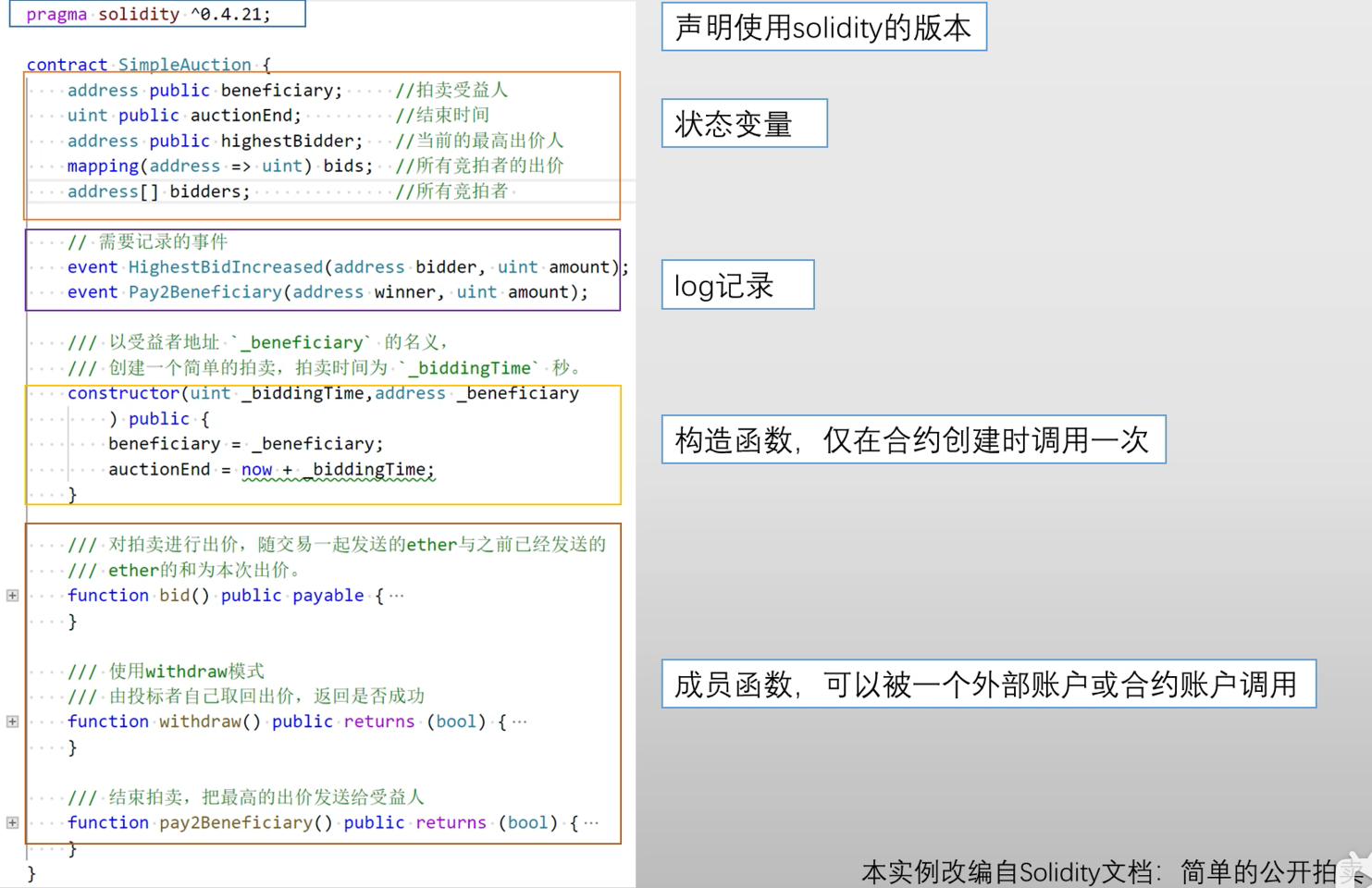Viewport: 1372px width, 888px height.
Task: Click the Pay2Beneficiary event line
Action: click(328, 291)
